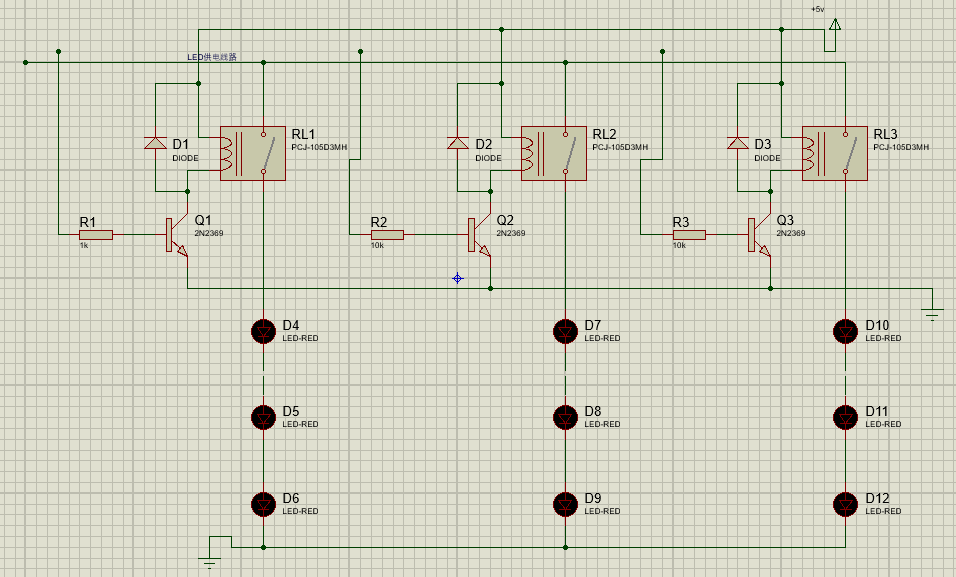The image size is (956, 577).
Task: Select the ground symbol at right edge
Action: (x=932, y=313)
